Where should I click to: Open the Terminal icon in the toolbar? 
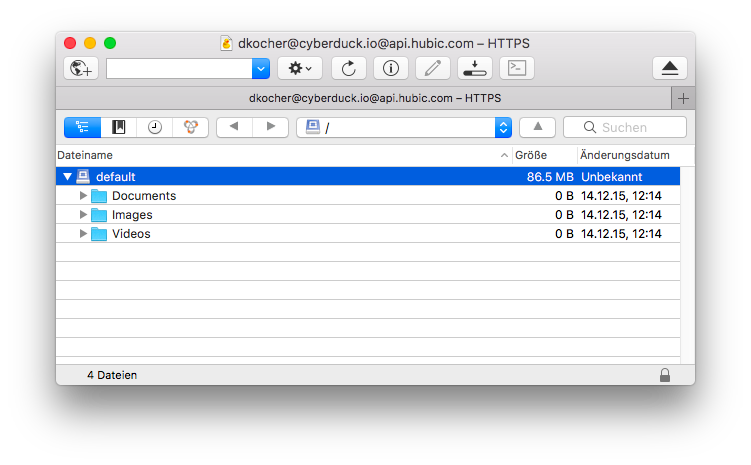517,68
